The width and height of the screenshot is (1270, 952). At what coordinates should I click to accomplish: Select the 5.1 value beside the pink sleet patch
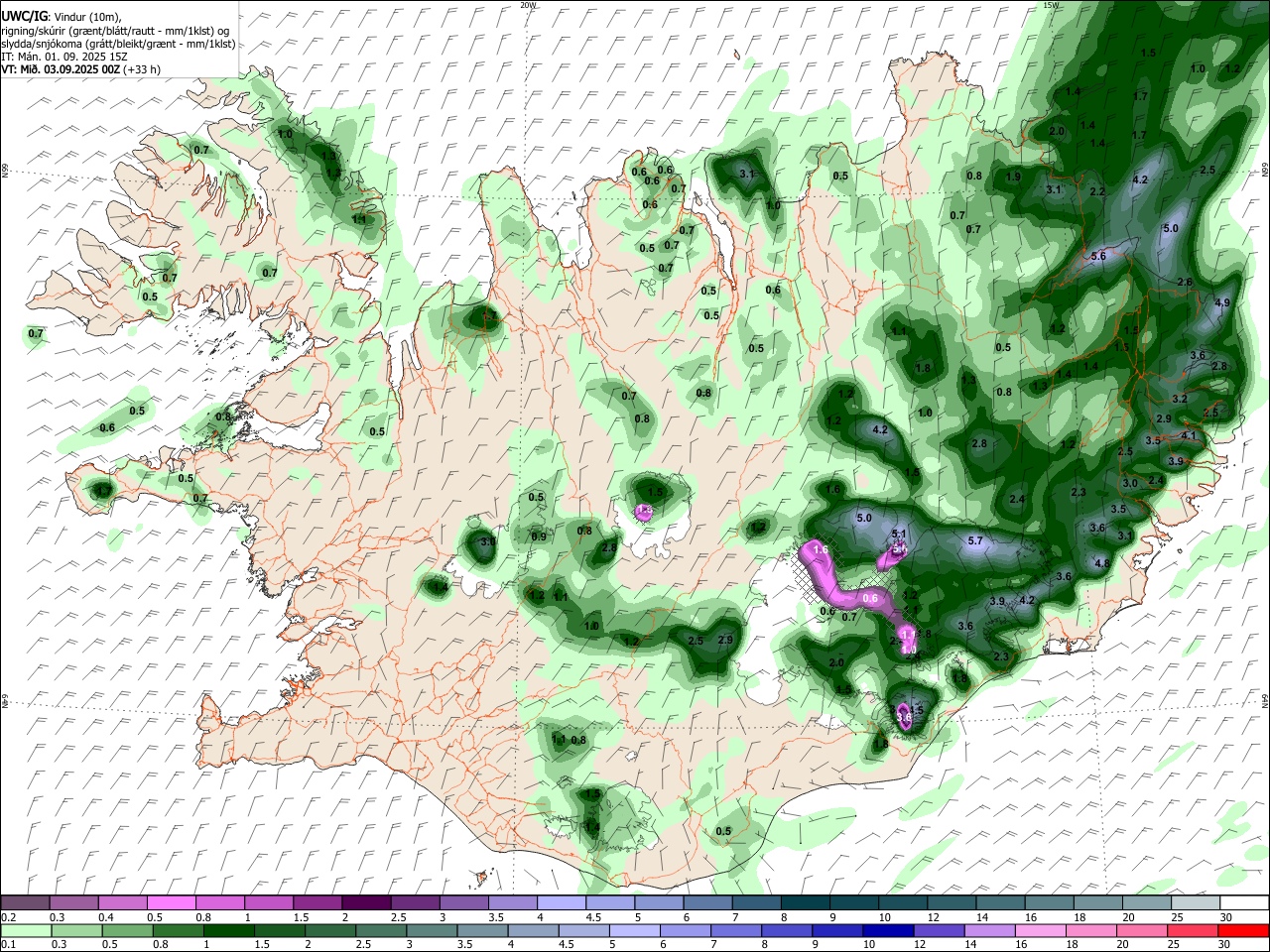[899, 534]
